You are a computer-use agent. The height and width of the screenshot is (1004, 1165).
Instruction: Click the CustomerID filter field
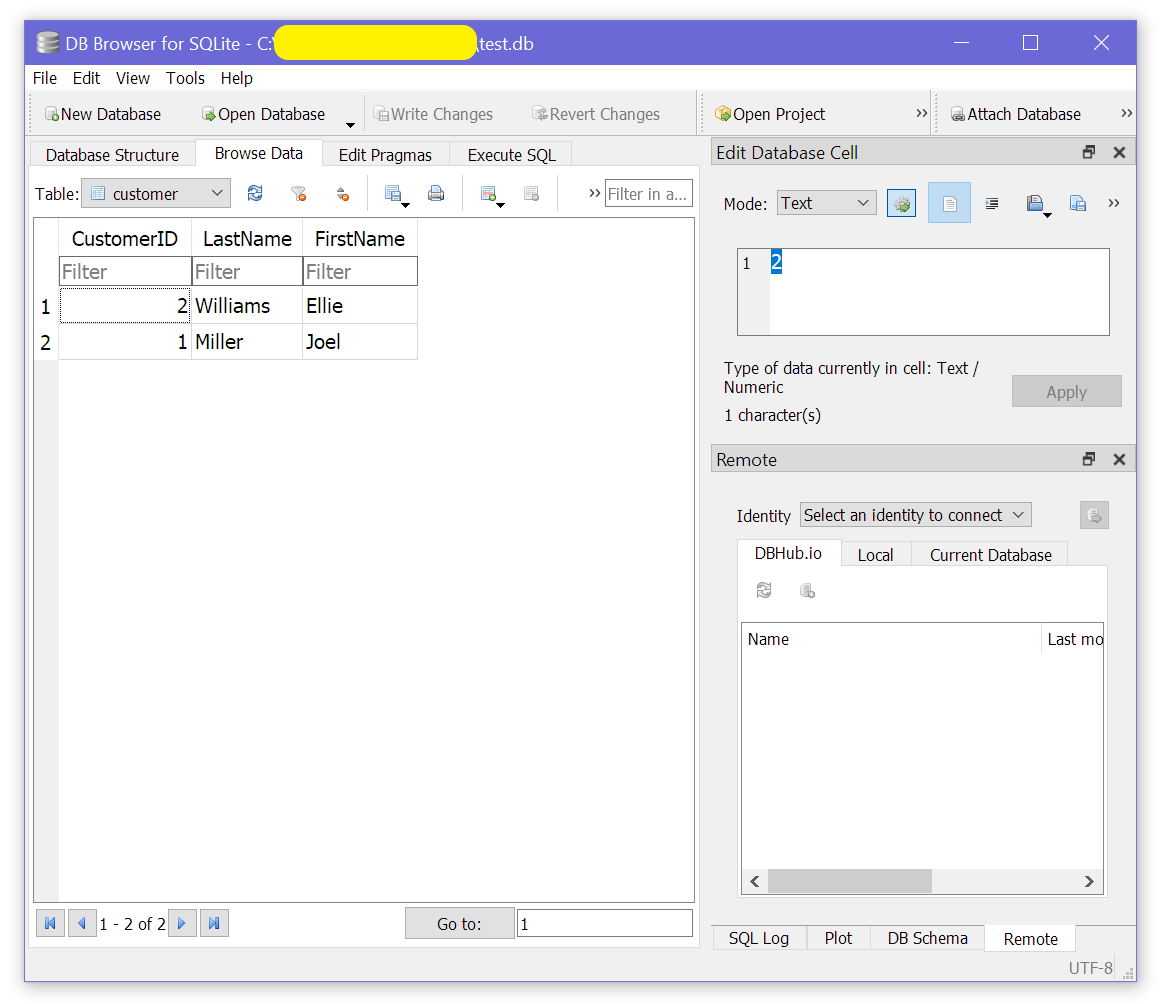click(x=125, y=271)
